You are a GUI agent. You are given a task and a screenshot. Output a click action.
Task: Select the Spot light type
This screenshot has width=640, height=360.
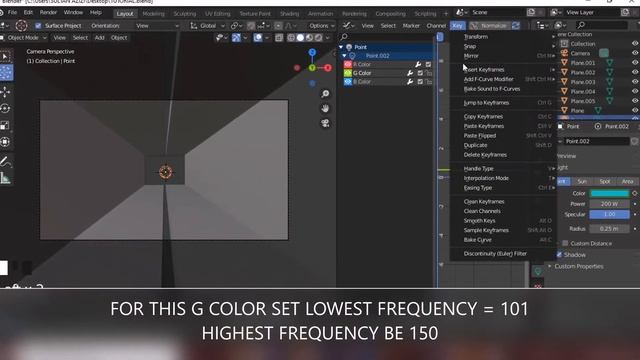point(605,181)
